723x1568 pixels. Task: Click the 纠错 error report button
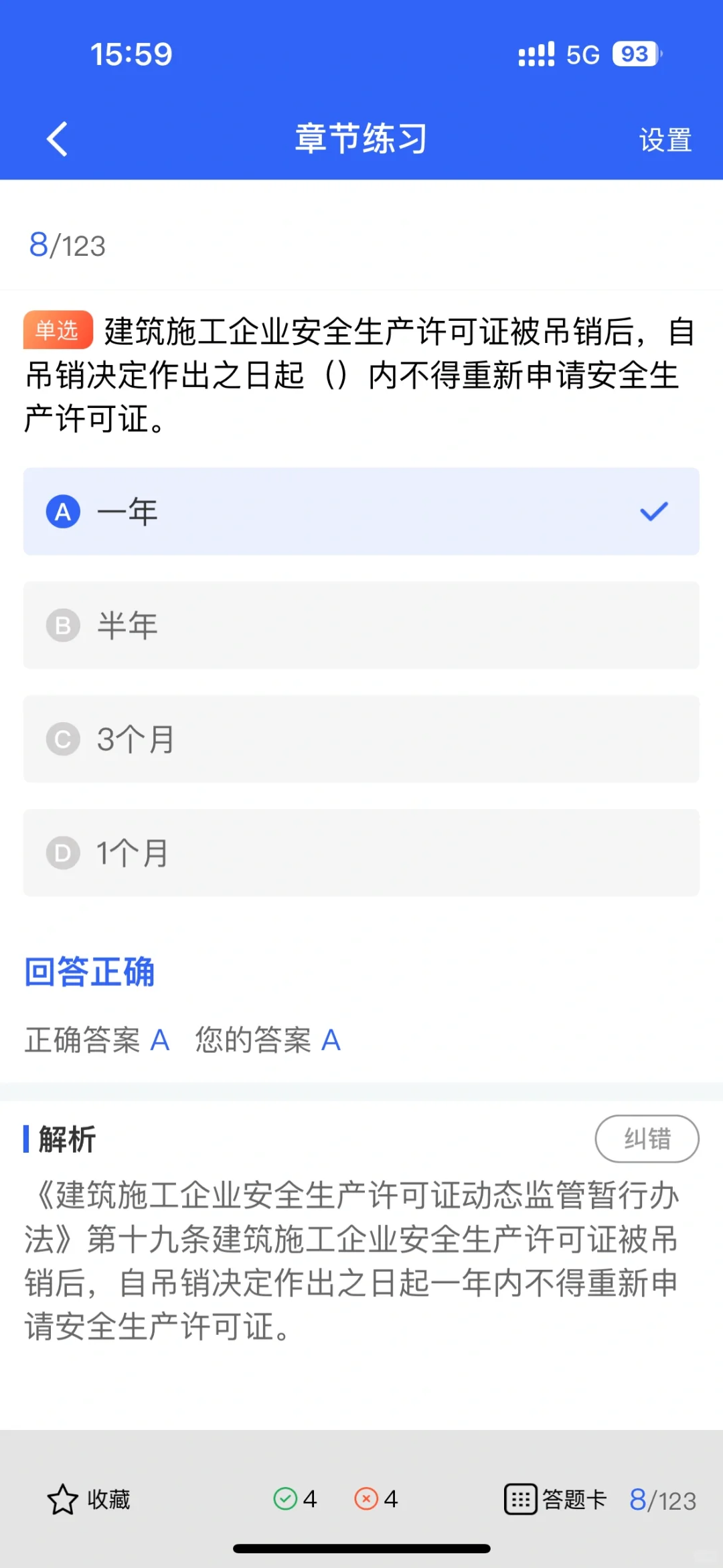(647, 1139)
